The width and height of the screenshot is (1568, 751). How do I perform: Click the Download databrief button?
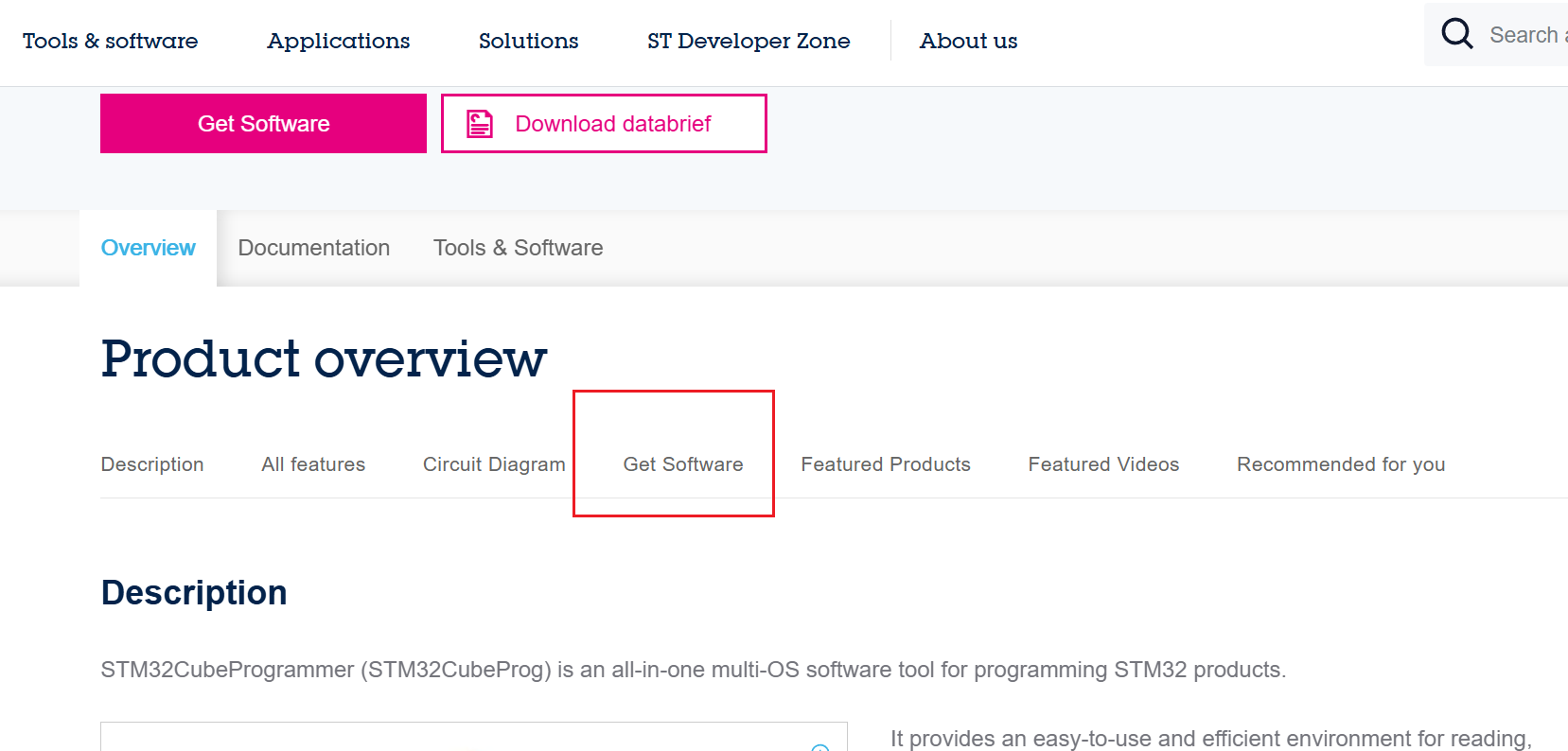(604, 123)
